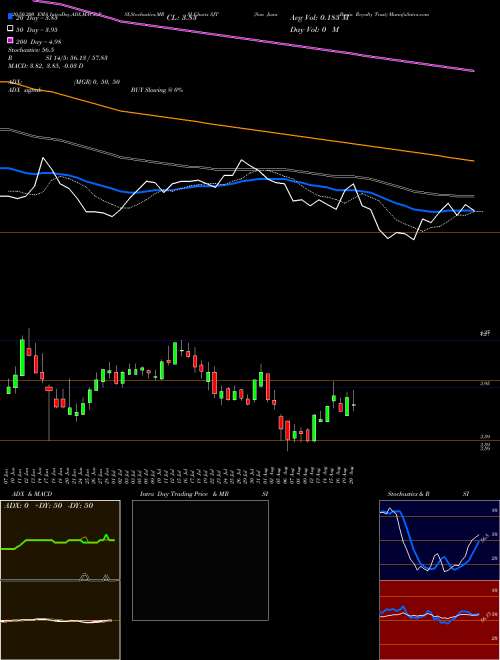The image size is (500, 660).
Task: Click the blue 20 Day legend swatch
Action: (x=10, y=18)
